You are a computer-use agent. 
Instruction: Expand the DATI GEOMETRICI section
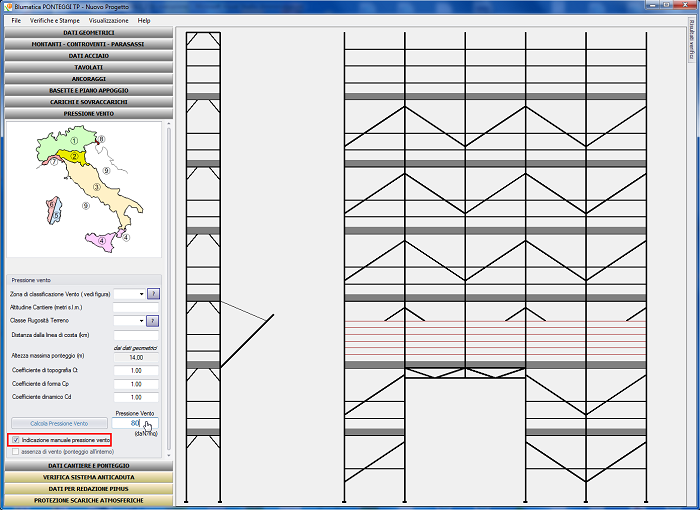pyautogui.click(x=88, y=33)
